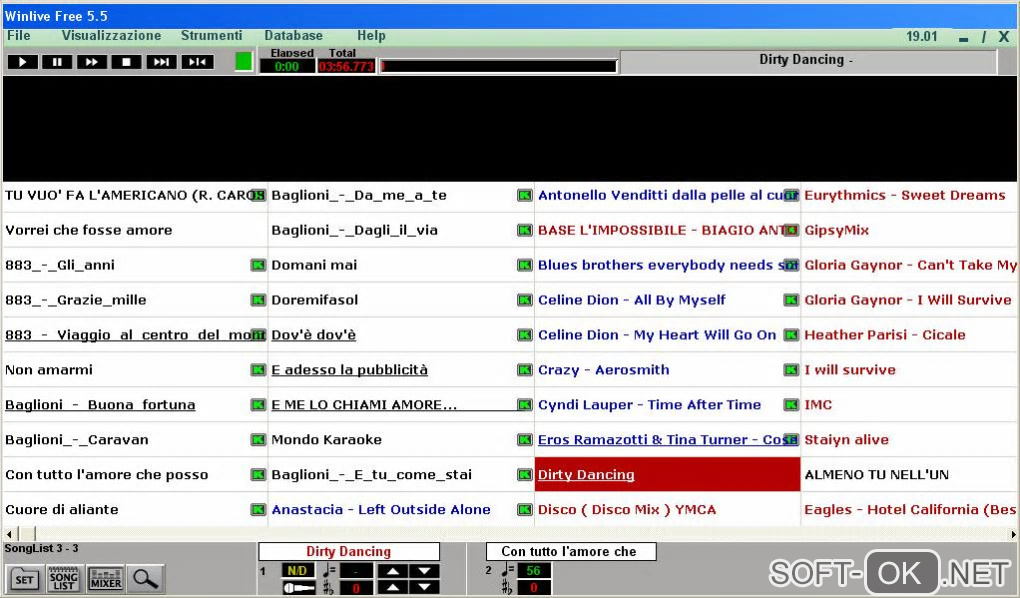
Task: Click karaoke icon beside Baglioni_-_Caravan
Action: click(258, 440)
